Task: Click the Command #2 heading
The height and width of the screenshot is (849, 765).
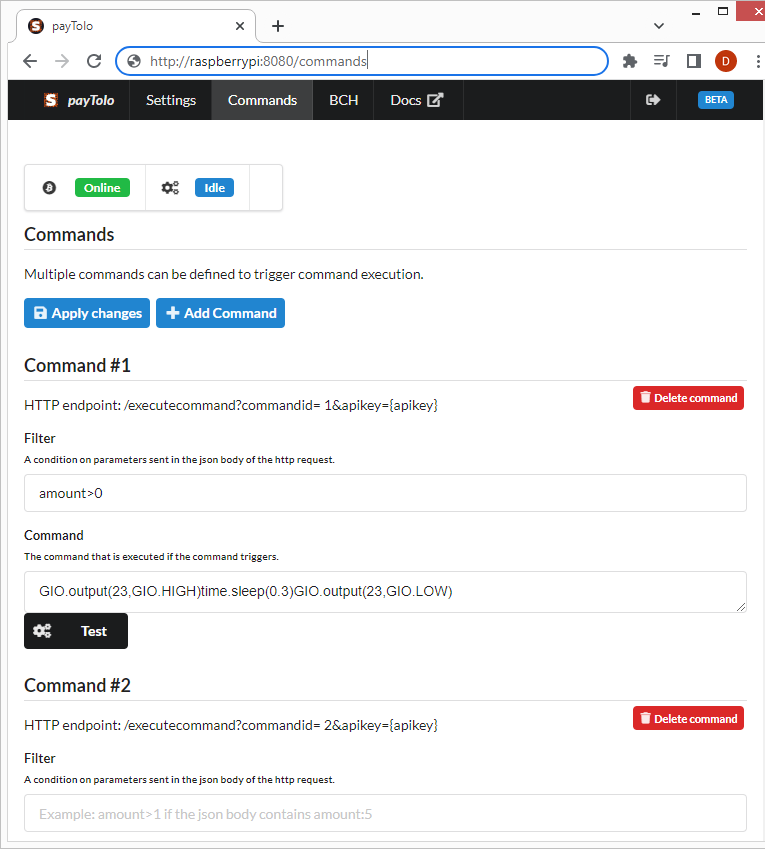Action: (x=77, y=685)
